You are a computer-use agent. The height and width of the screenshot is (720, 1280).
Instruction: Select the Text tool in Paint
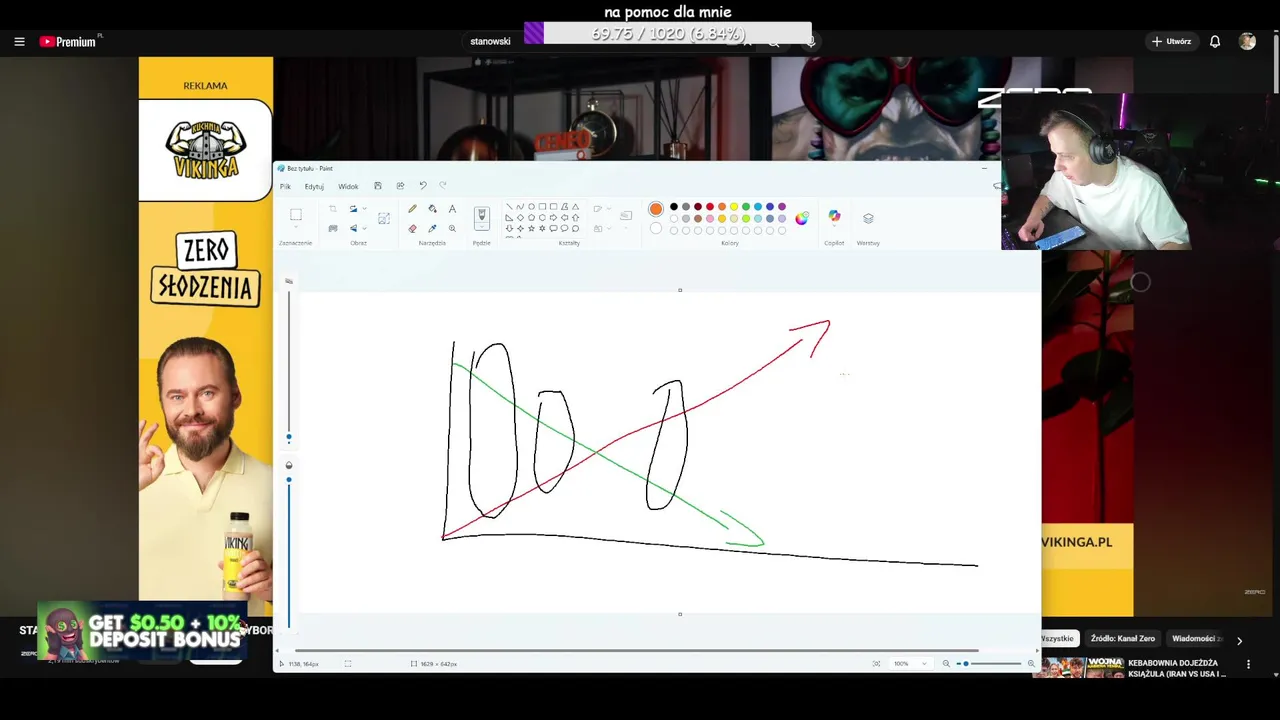coord(452,209)
